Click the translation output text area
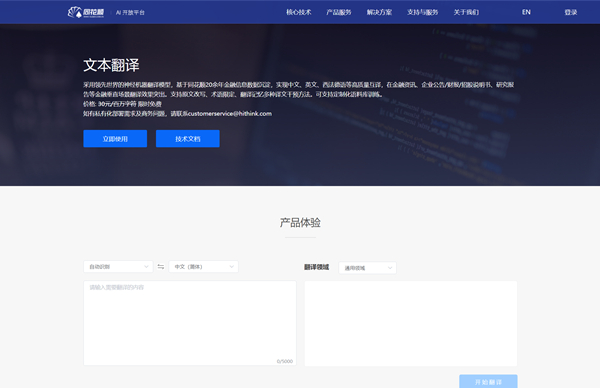Image resolution: width=600 pixels, height=388 pixels. point(411,323)
